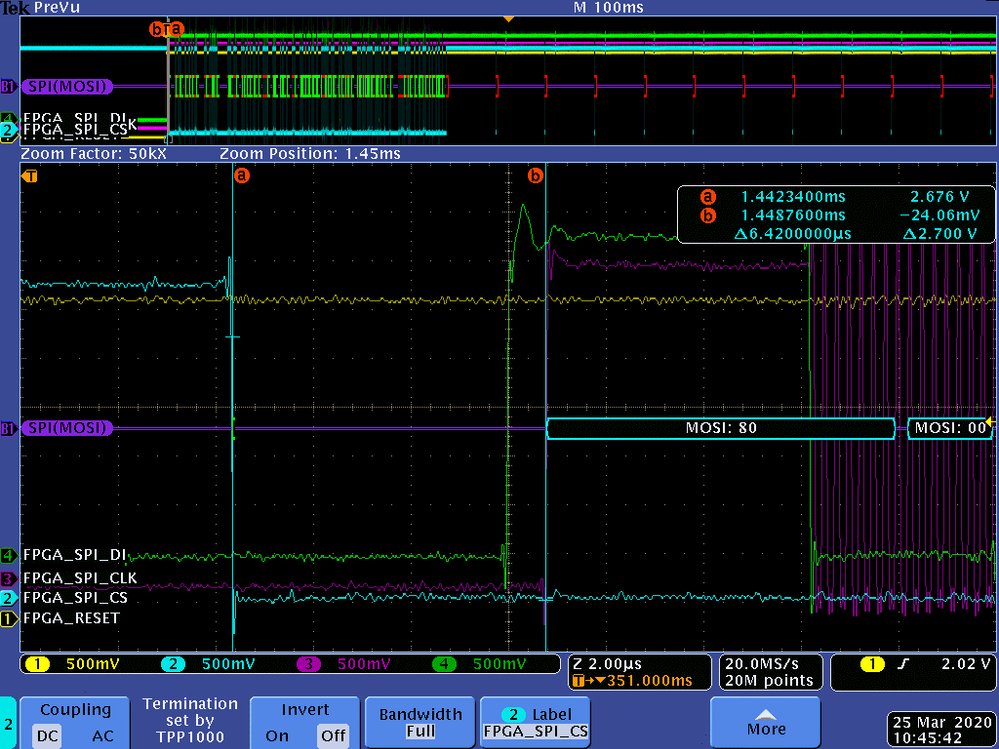This screenshot has width=999, height=749.
Task: Click channel 2 side menu indicator
Action: tap(8, 724)
